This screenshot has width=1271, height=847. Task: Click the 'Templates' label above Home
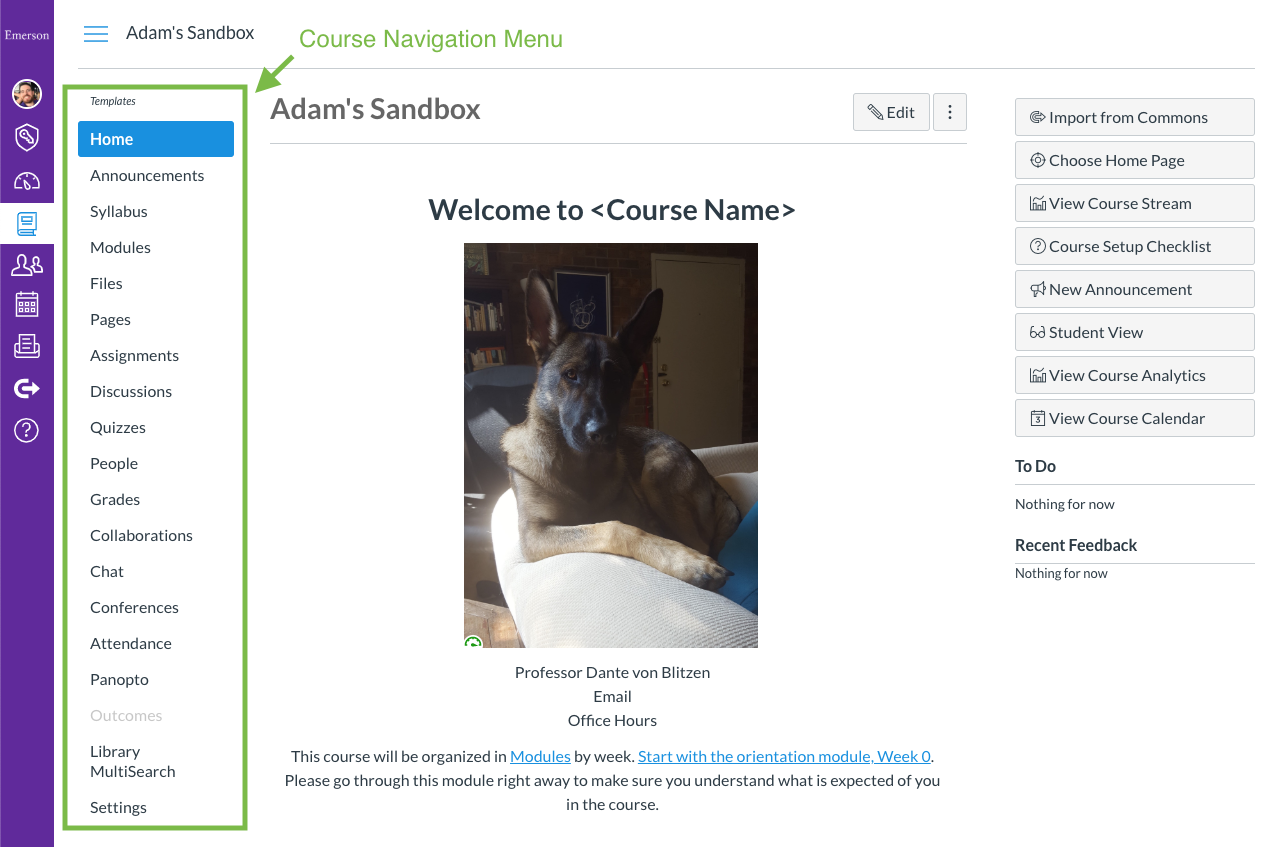(113, 101)
